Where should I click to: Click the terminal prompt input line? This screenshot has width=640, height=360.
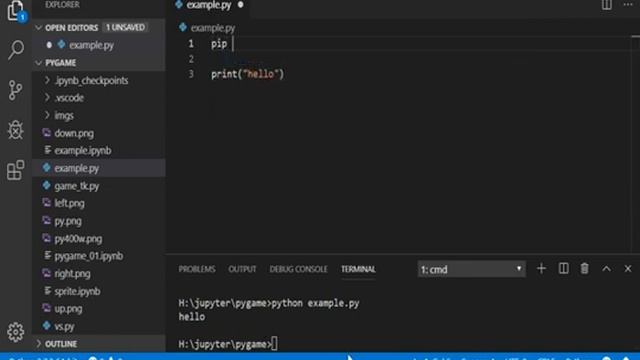point(228,344)
